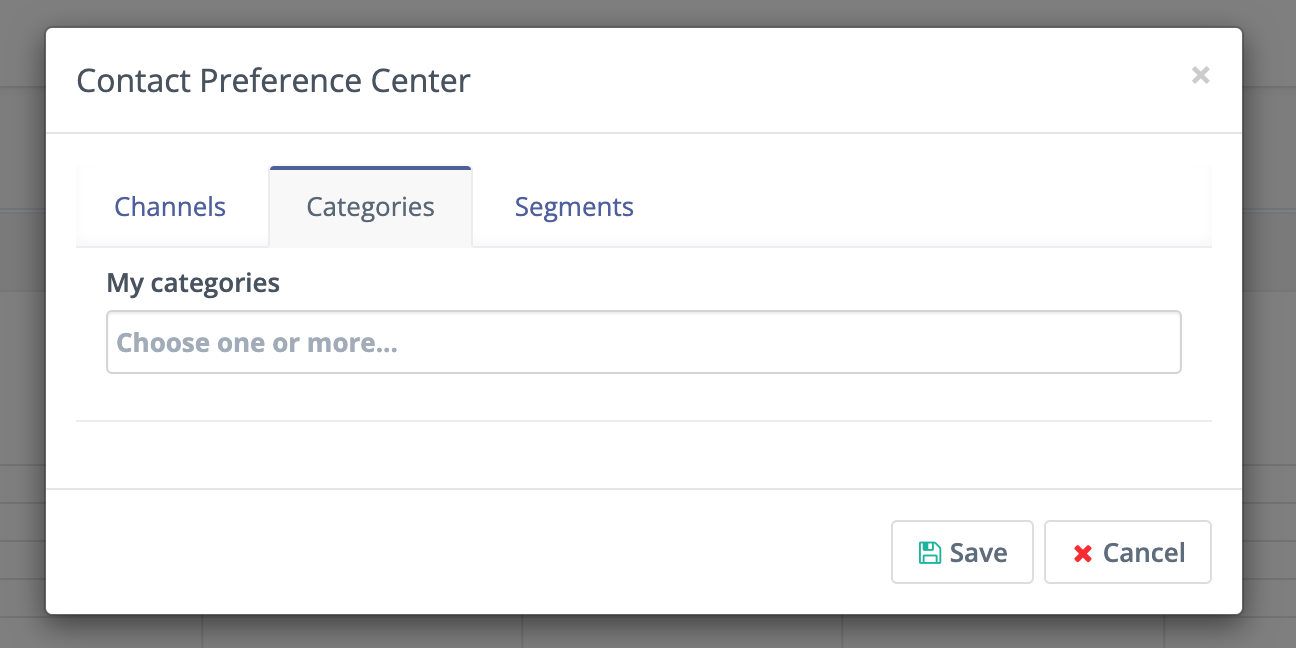This screenshot has height=648, width=1296.
Task: Click the My categories label
Action: 193,283
